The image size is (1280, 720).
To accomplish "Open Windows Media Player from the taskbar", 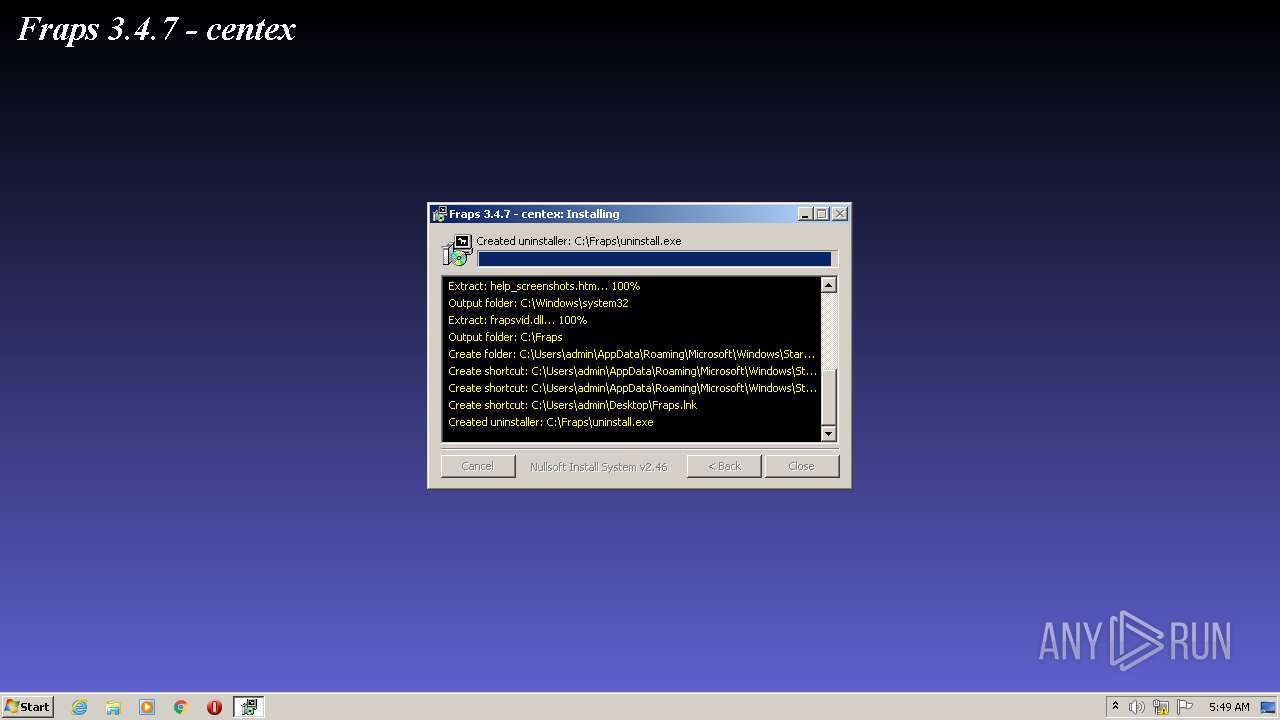I will [147, 707].
